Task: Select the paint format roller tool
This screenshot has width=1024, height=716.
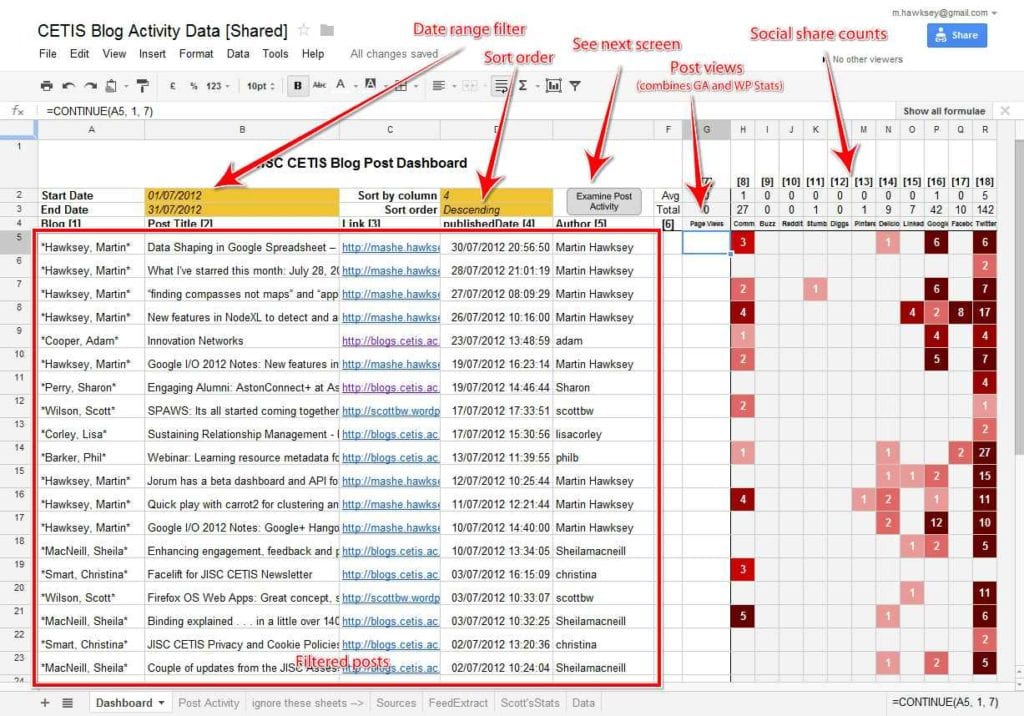Action: click(x=143, y=86)
